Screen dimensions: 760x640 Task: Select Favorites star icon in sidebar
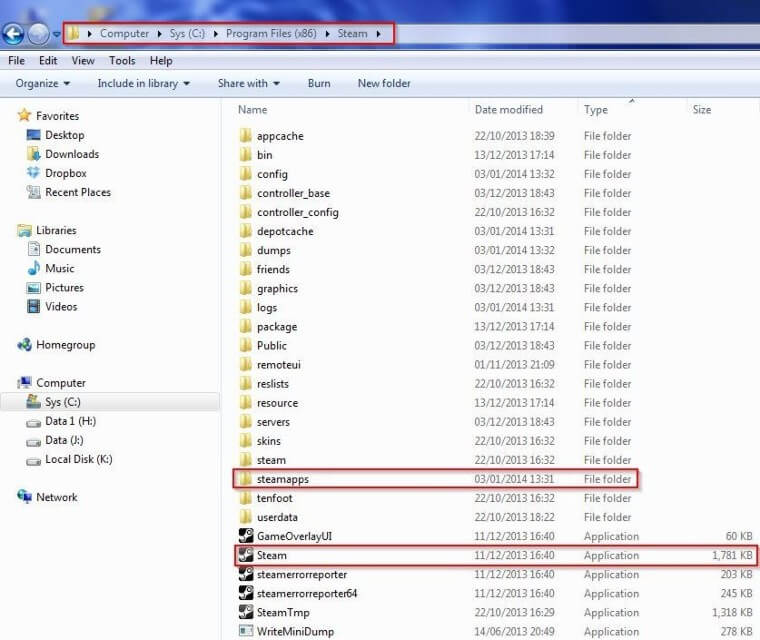(x=24, y=115)
